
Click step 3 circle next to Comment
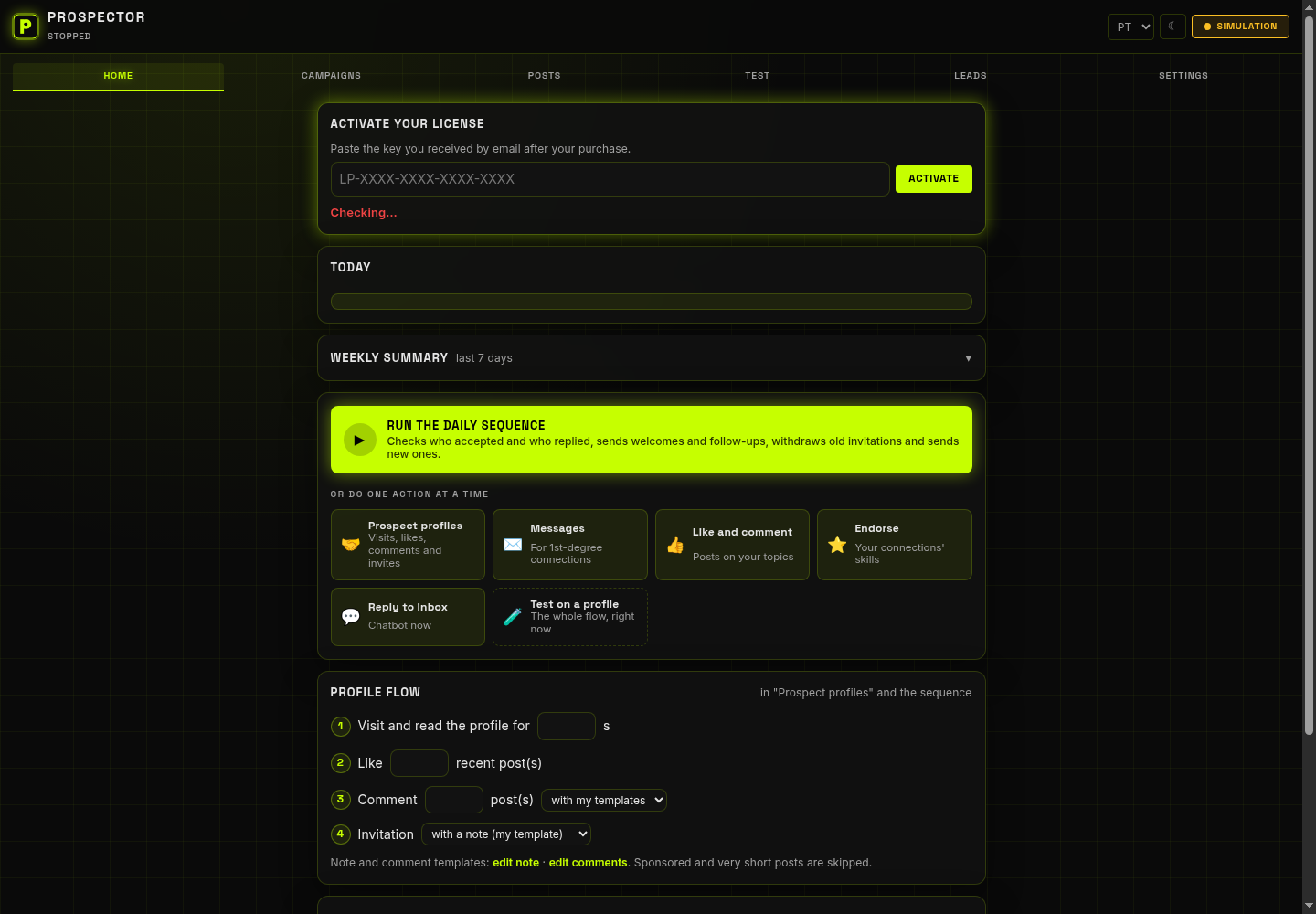[x=341, y=800]
